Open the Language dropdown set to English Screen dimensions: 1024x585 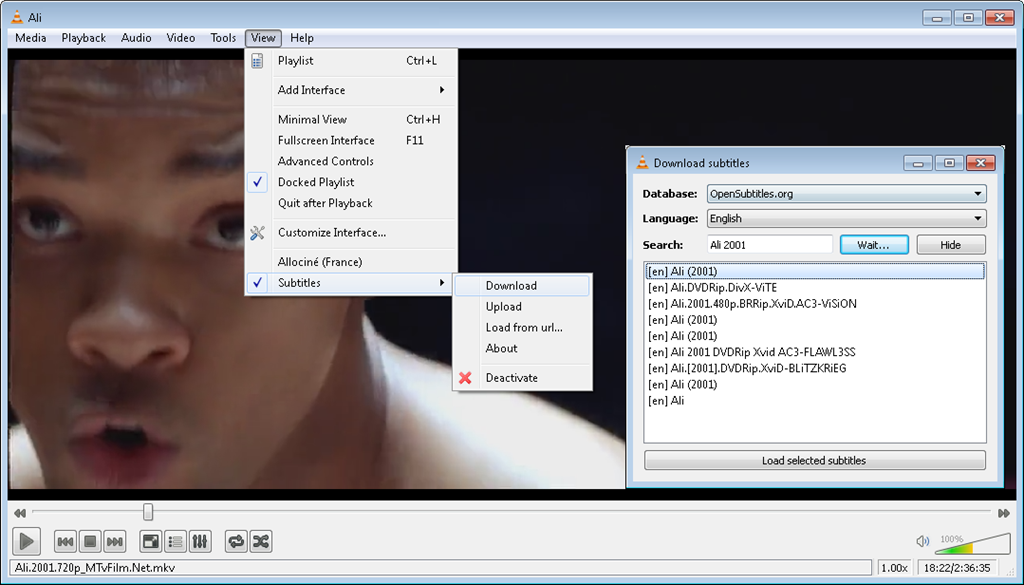[x=846, y=219]
